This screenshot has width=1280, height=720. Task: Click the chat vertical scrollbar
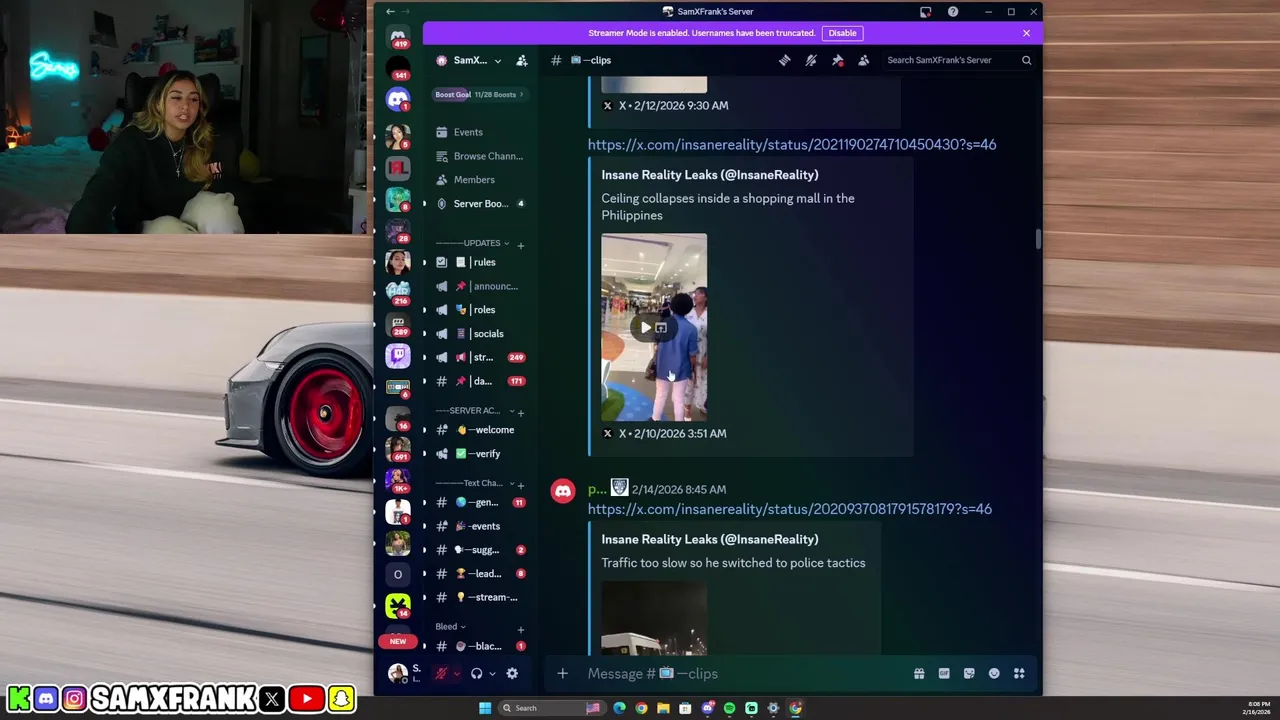point(1038,240)
